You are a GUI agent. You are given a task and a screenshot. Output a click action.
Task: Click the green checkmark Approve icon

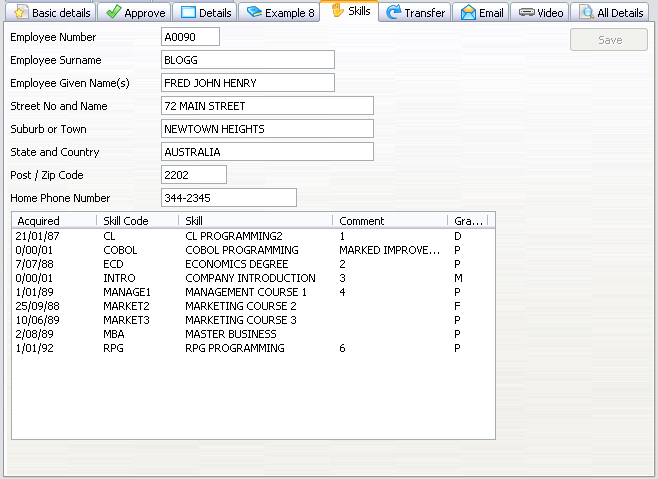point(113,12)
